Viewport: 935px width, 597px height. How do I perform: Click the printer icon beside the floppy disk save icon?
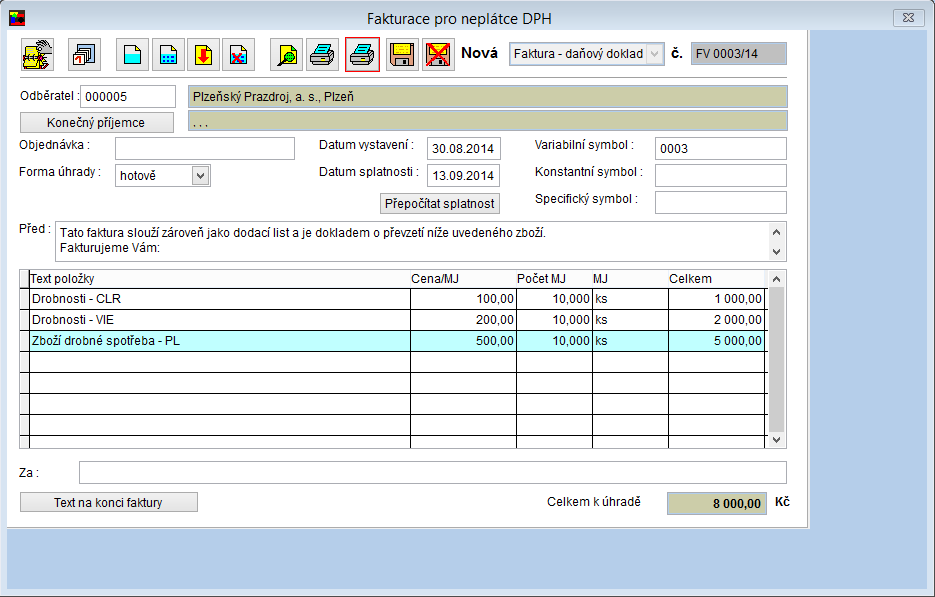click(x=362, y=55)
